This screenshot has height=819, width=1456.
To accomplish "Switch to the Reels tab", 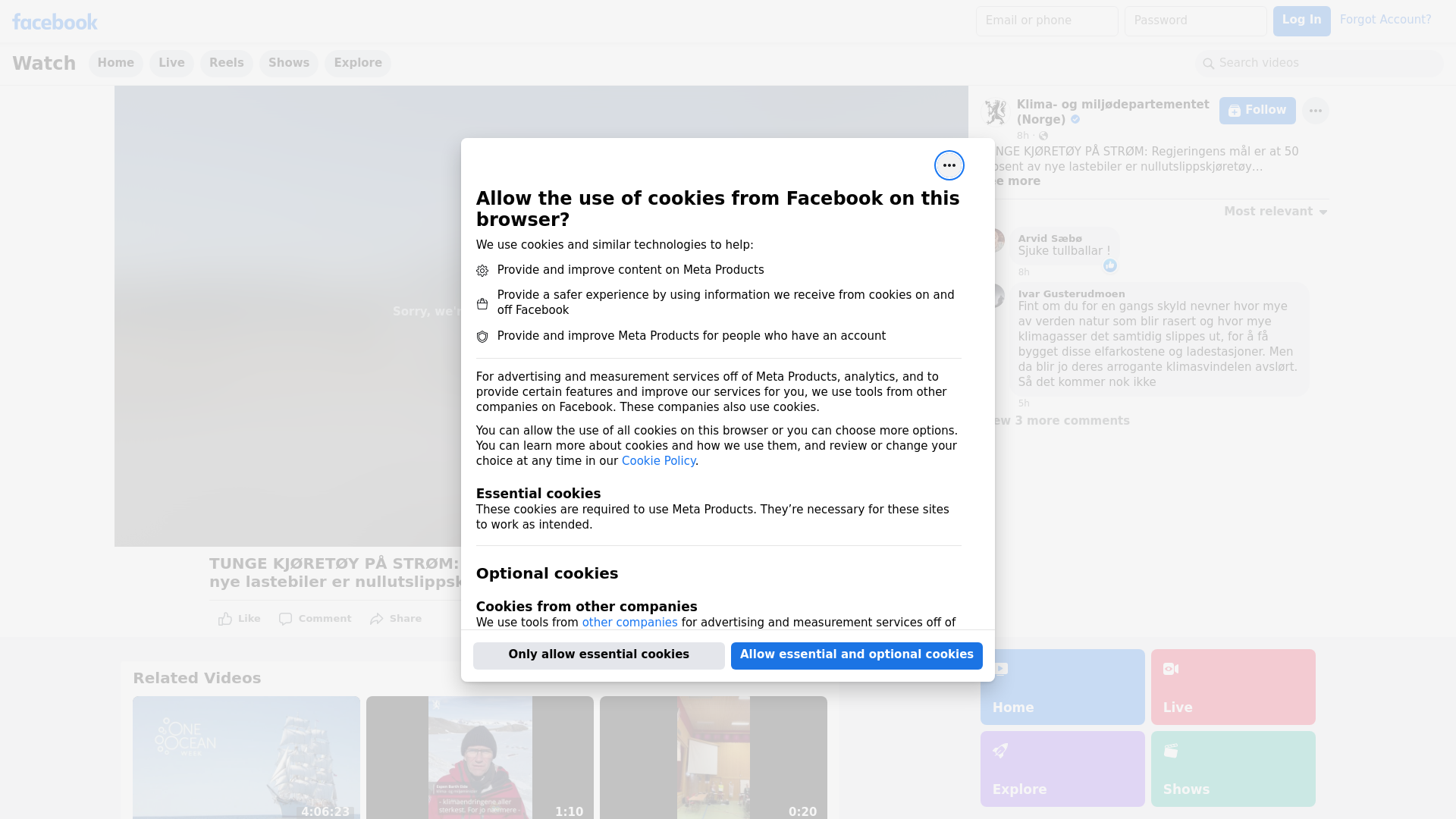I will [x=226, y=63].
